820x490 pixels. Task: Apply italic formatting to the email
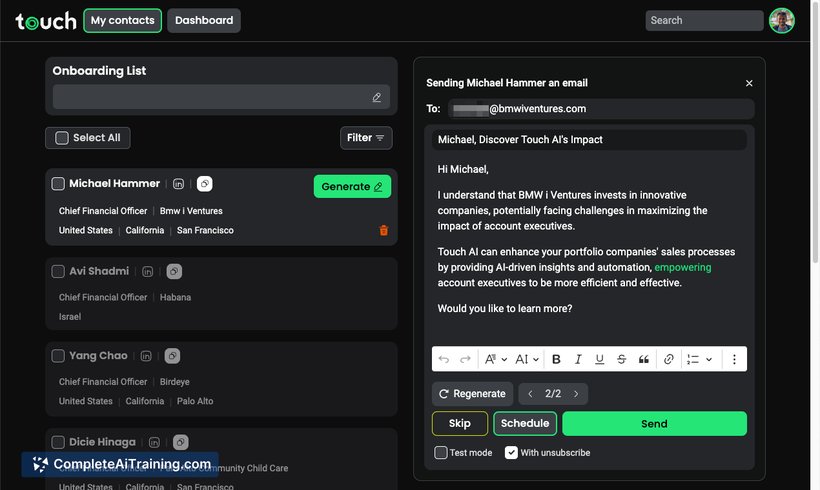coord(578,359)
